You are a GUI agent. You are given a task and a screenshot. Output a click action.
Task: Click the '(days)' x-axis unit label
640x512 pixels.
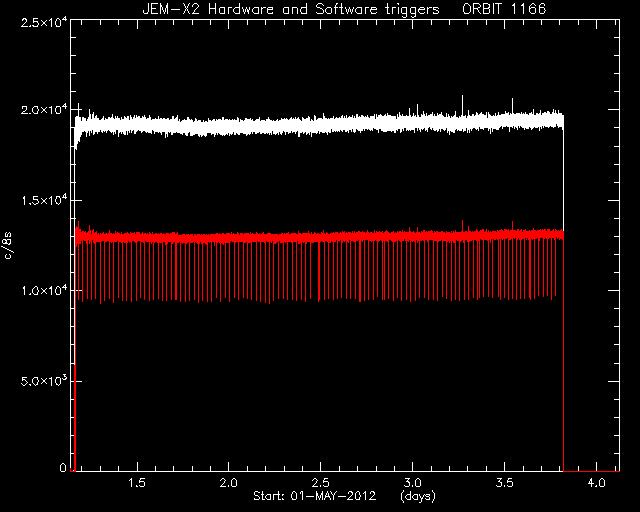[418, 496]
